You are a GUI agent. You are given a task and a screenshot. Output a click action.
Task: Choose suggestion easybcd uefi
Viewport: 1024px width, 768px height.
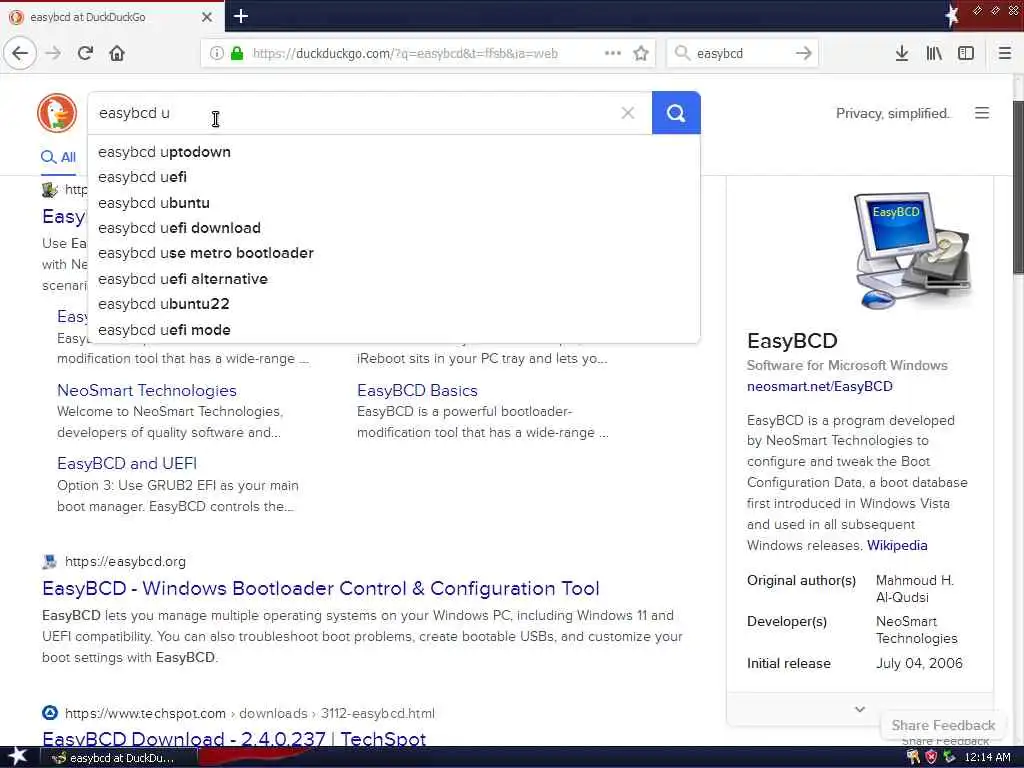pyautogui.click(x=394, y=177)
